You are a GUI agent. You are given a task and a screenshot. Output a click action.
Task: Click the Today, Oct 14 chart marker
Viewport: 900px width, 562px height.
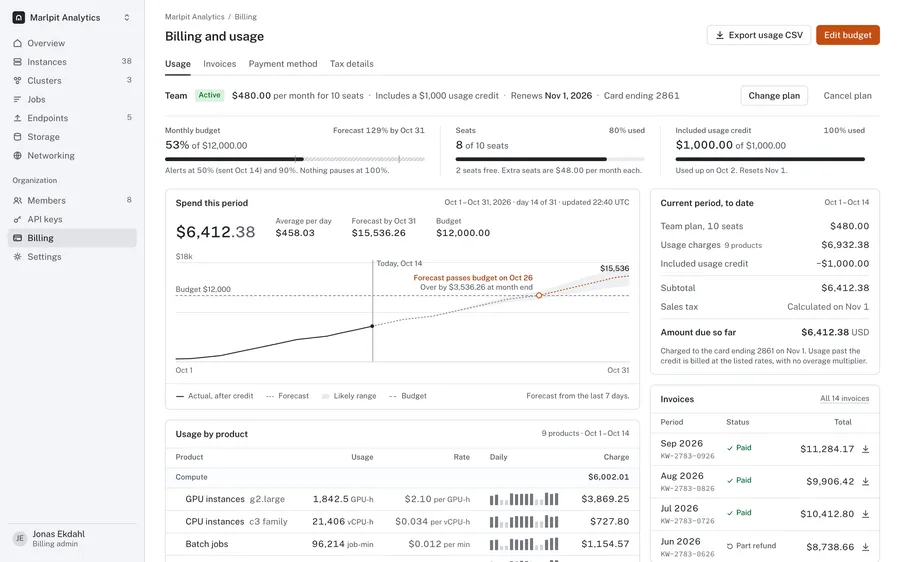[x=373, y=326]
